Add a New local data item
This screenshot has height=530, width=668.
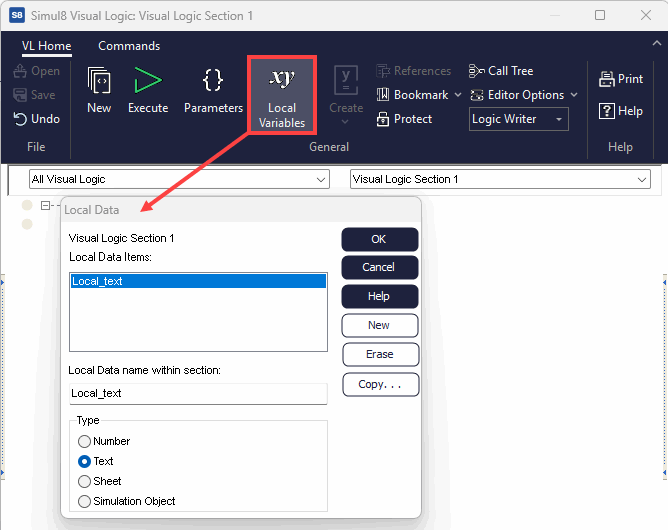380,325
